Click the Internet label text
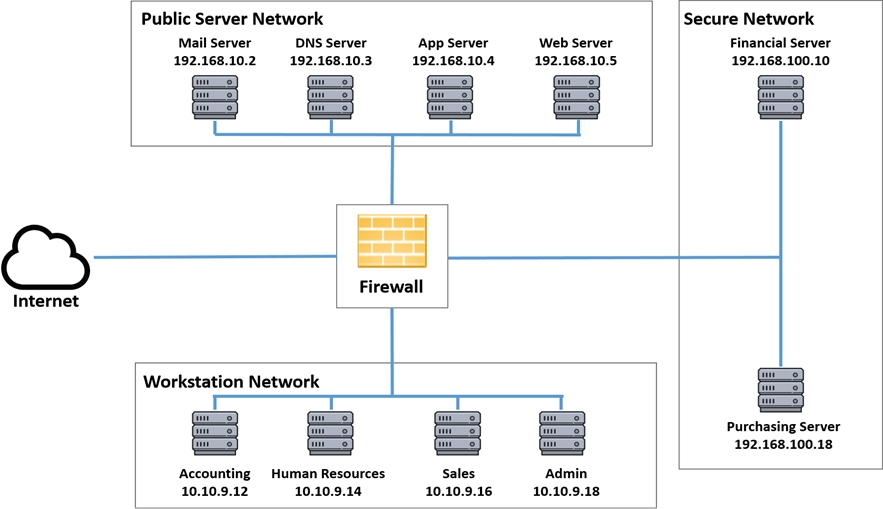This screenshot has width=883, height=509. coord(46,301)
